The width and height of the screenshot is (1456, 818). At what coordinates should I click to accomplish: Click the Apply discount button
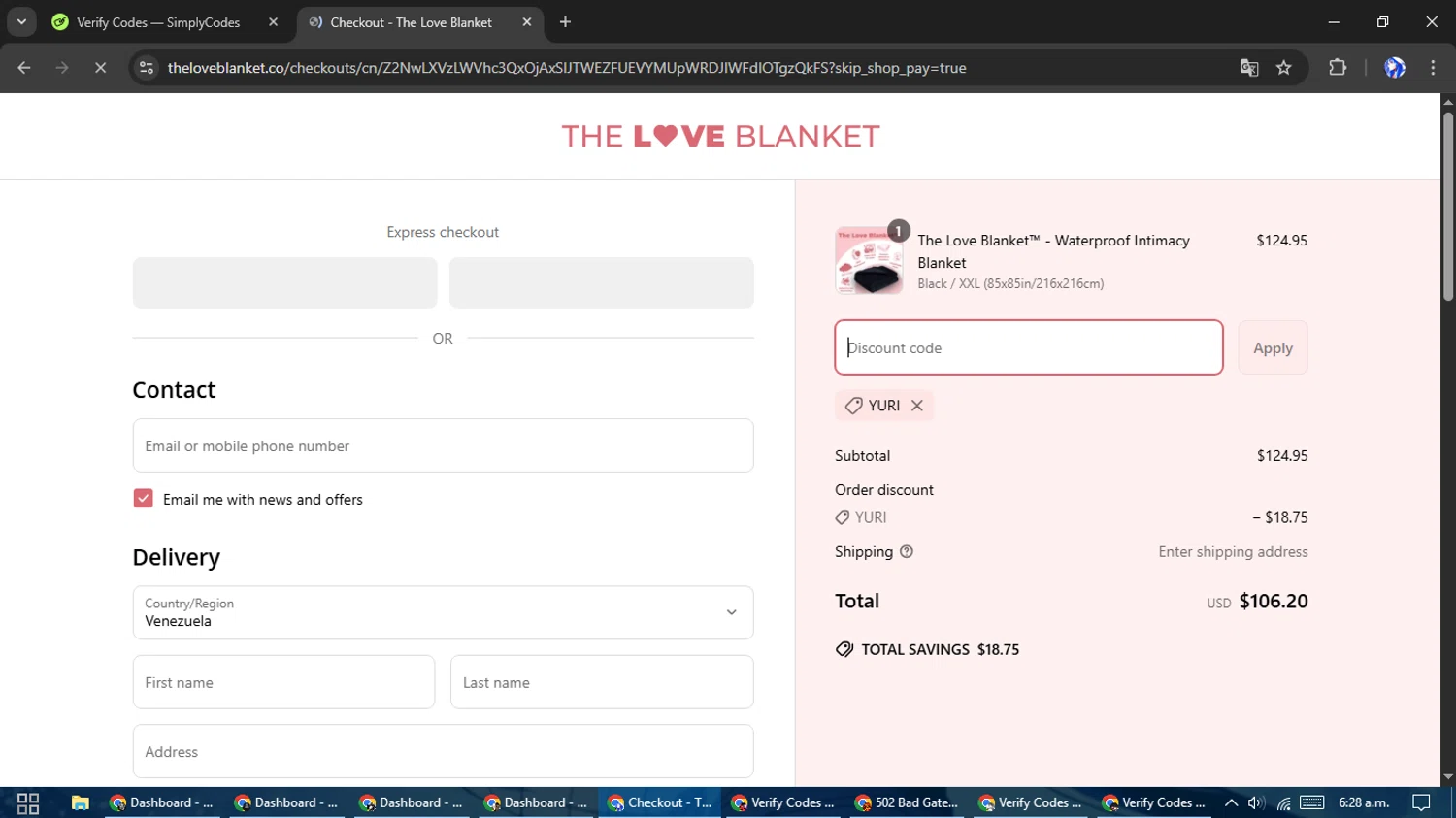pyautogui.click(x=1273, y=347)
